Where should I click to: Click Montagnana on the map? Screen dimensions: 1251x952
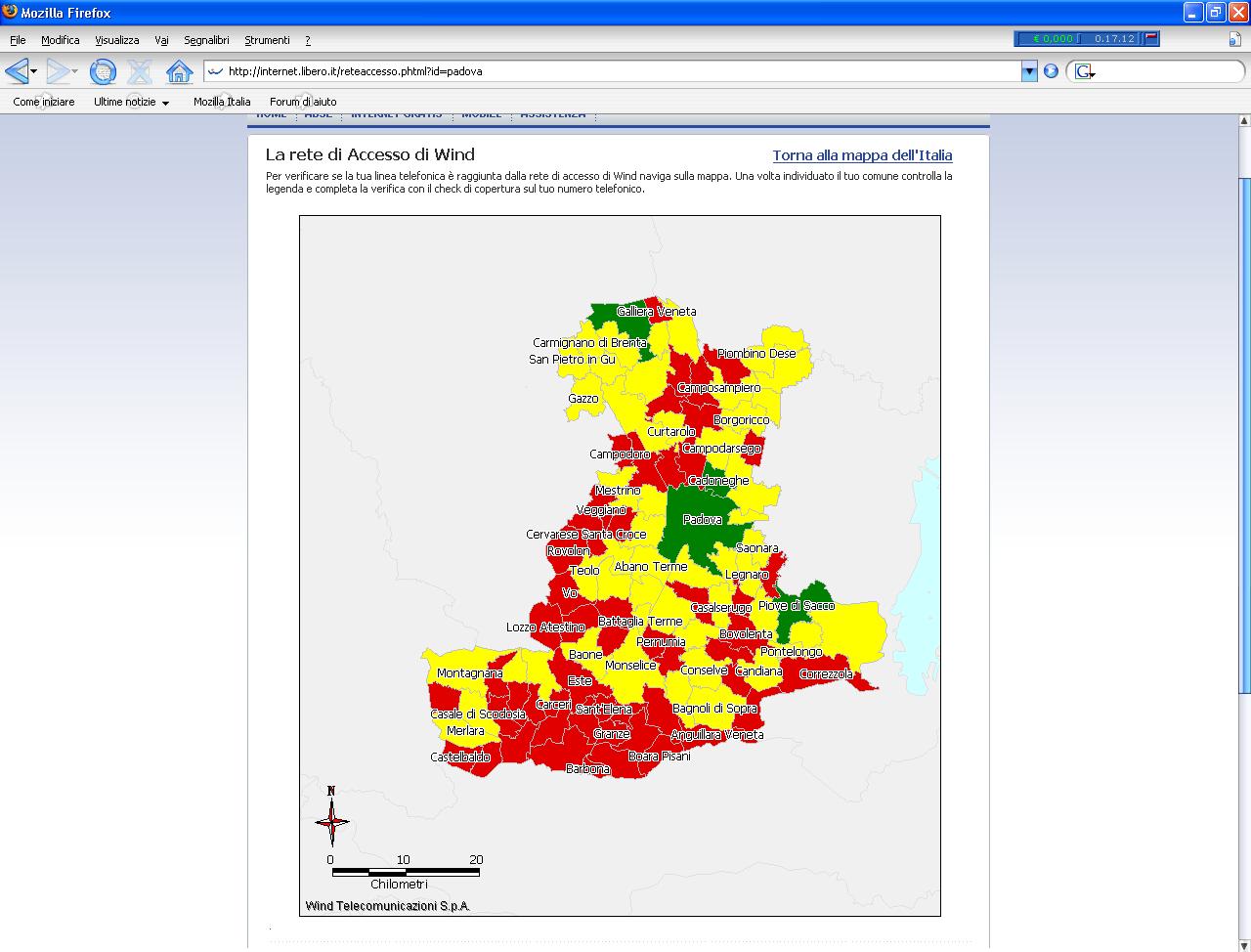(469, 673)
